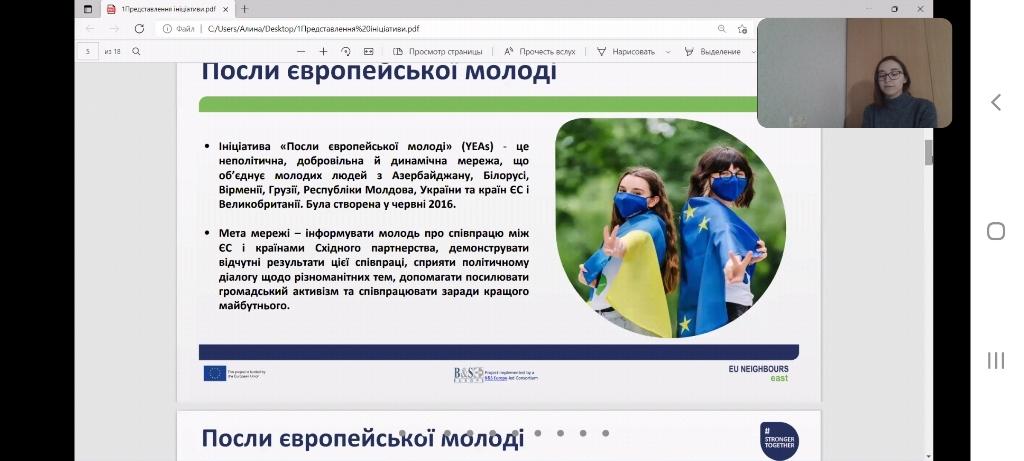Start Прочесть вслух read aloud
This screenshot has width=1024, height=461.
click(540, 51)
